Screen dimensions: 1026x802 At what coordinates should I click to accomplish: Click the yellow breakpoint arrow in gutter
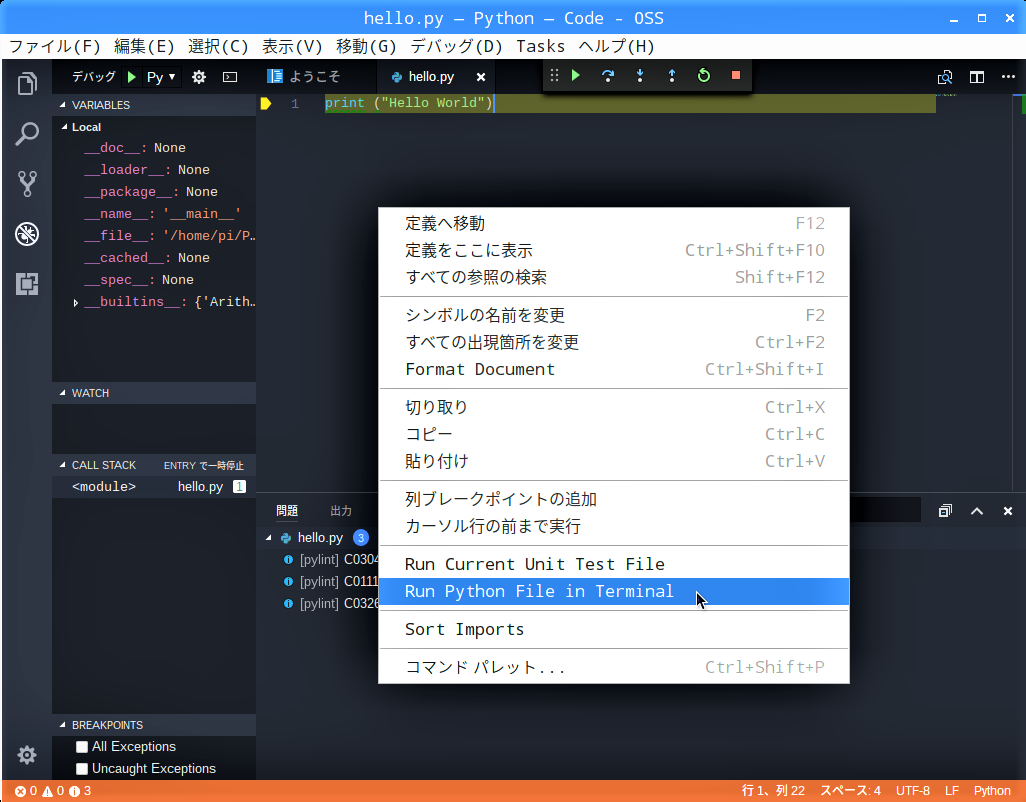266,103
